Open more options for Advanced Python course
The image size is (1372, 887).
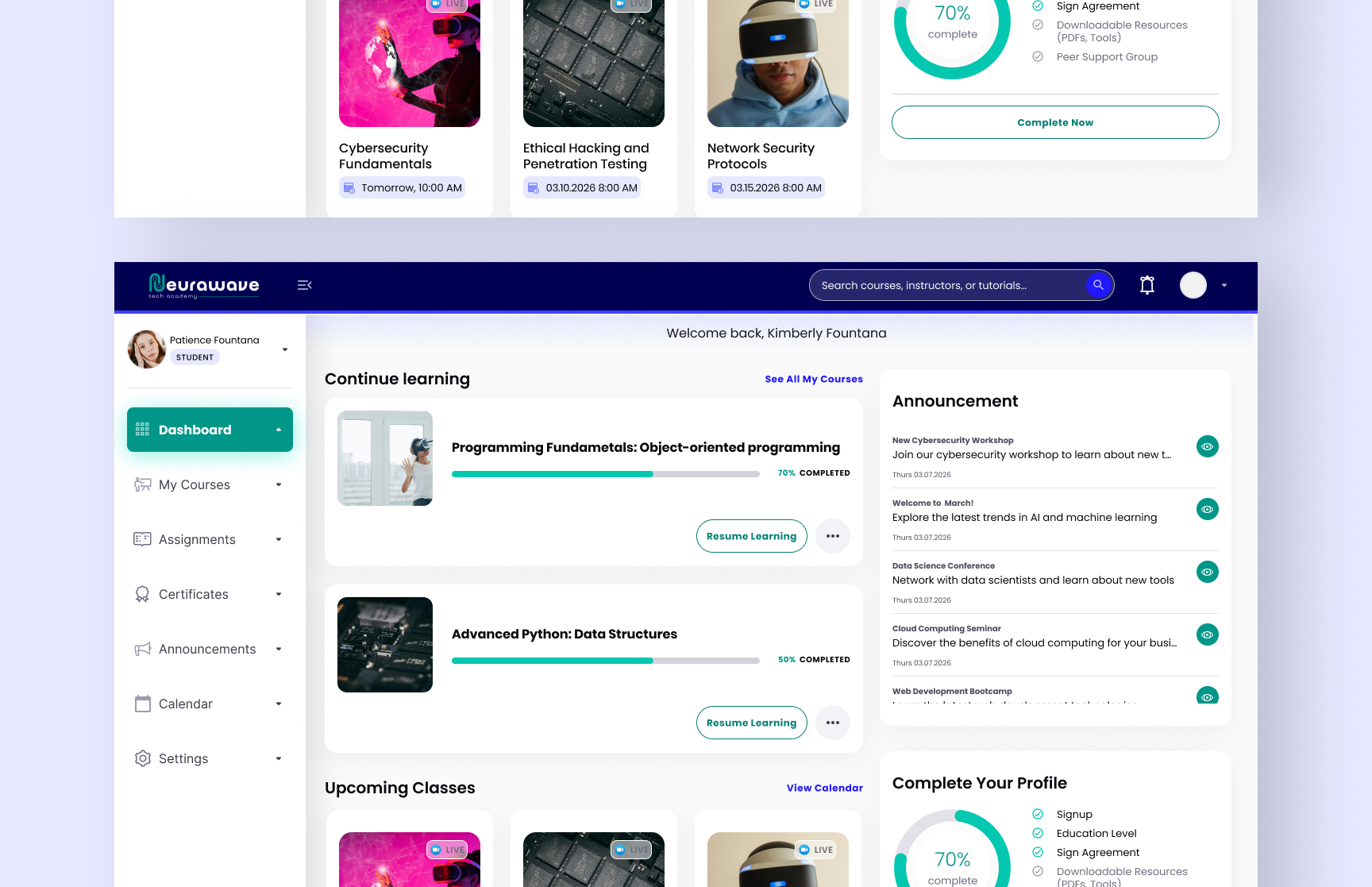coord(833,723)
